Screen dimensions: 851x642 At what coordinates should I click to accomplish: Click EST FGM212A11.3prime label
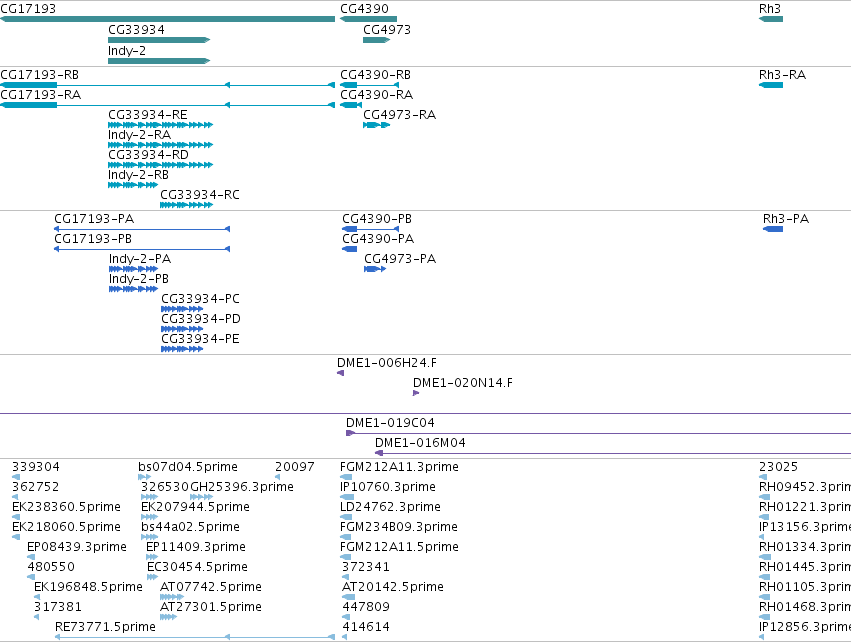coord(399,467)
